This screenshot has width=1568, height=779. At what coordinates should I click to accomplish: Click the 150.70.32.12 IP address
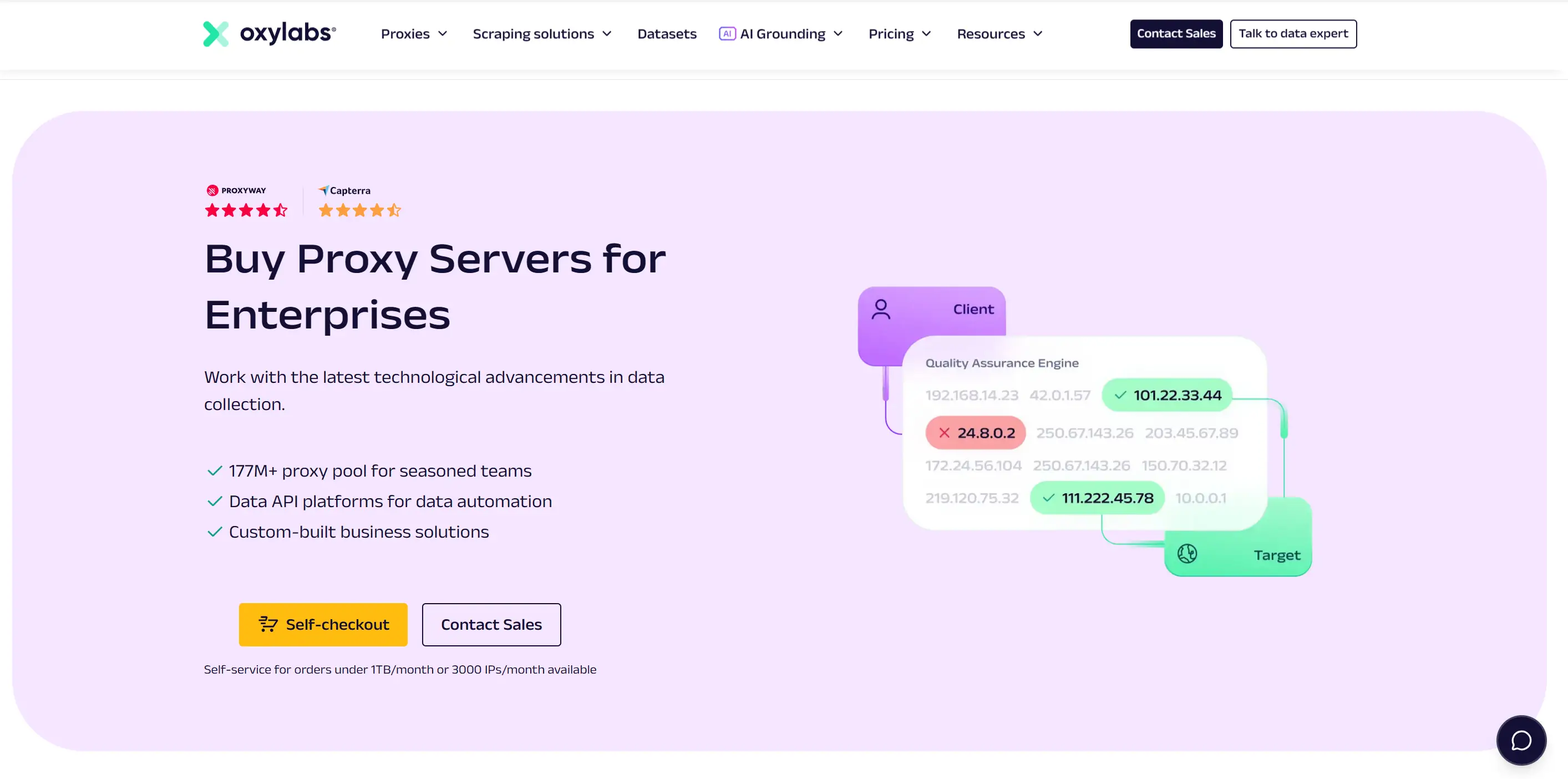pos(1184,466)
